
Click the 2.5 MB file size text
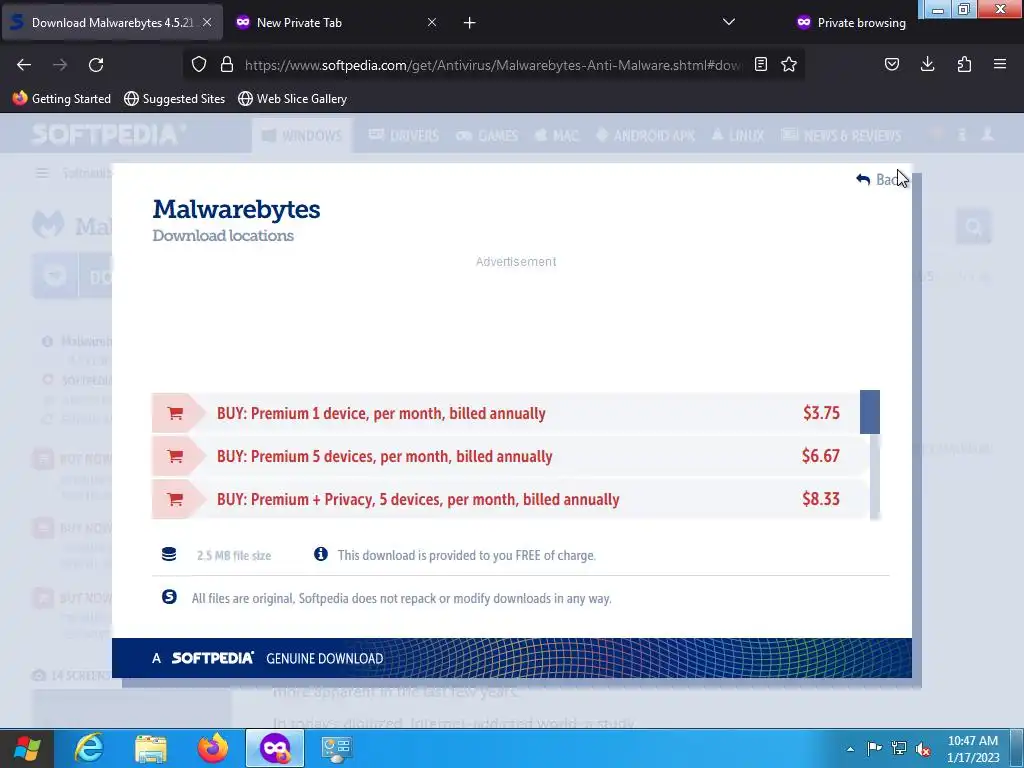pos(234,556)
